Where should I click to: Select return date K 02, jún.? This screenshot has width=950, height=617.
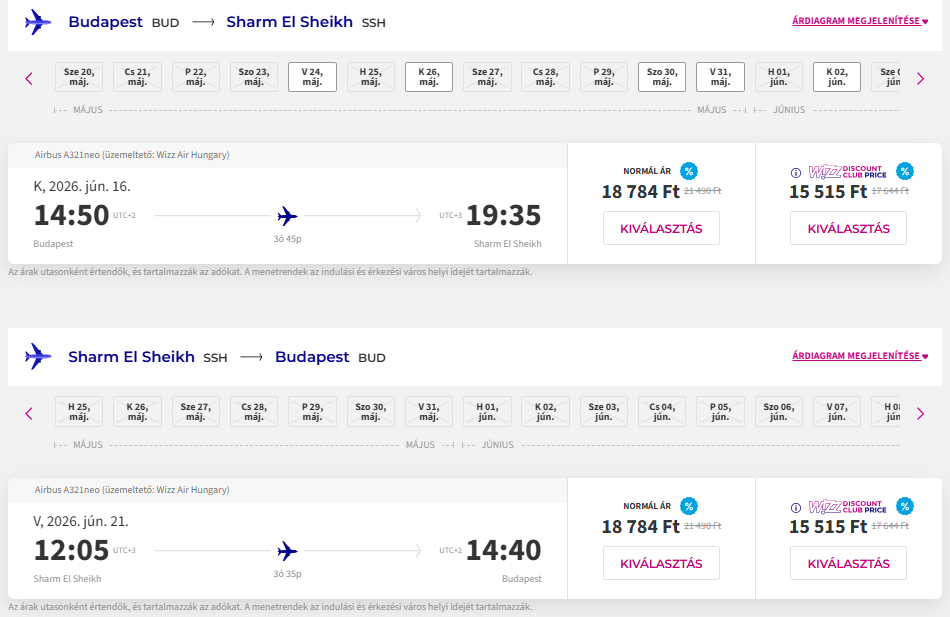545,412
